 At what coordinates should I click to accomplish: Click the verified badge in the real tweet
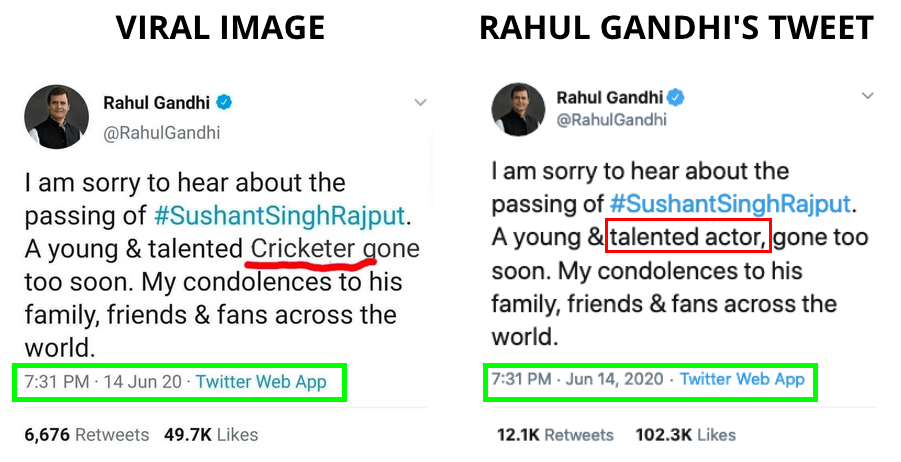coord(676,98)
